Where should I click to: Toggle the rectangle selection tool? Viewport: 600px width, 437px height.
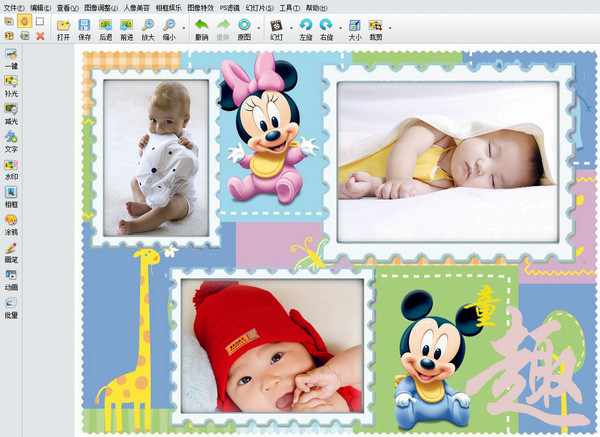(x=40, y=21)
